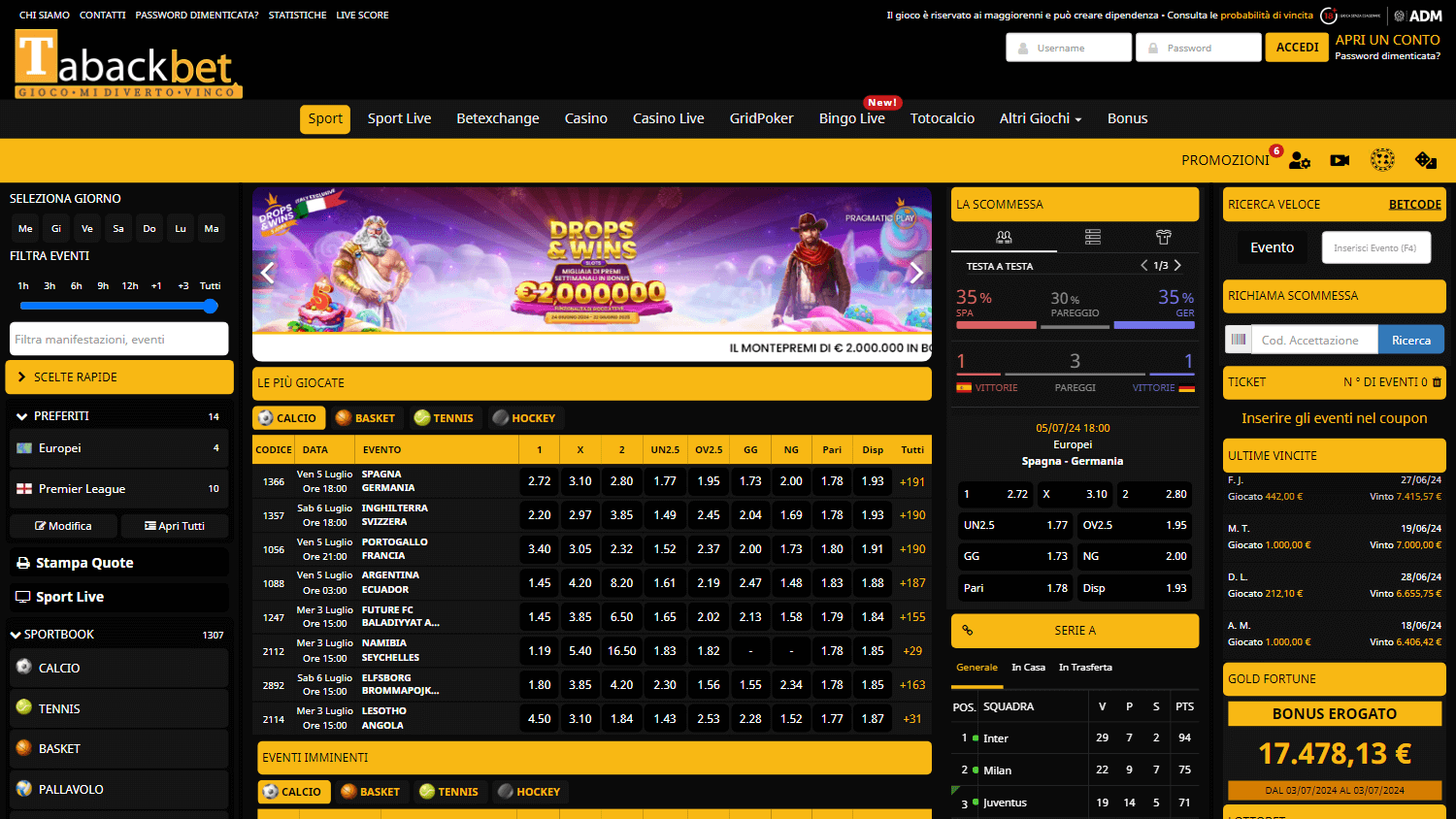The image size is (1456, 819).
Task: Open Tennis ball sportbook icon
Action: 24,707
